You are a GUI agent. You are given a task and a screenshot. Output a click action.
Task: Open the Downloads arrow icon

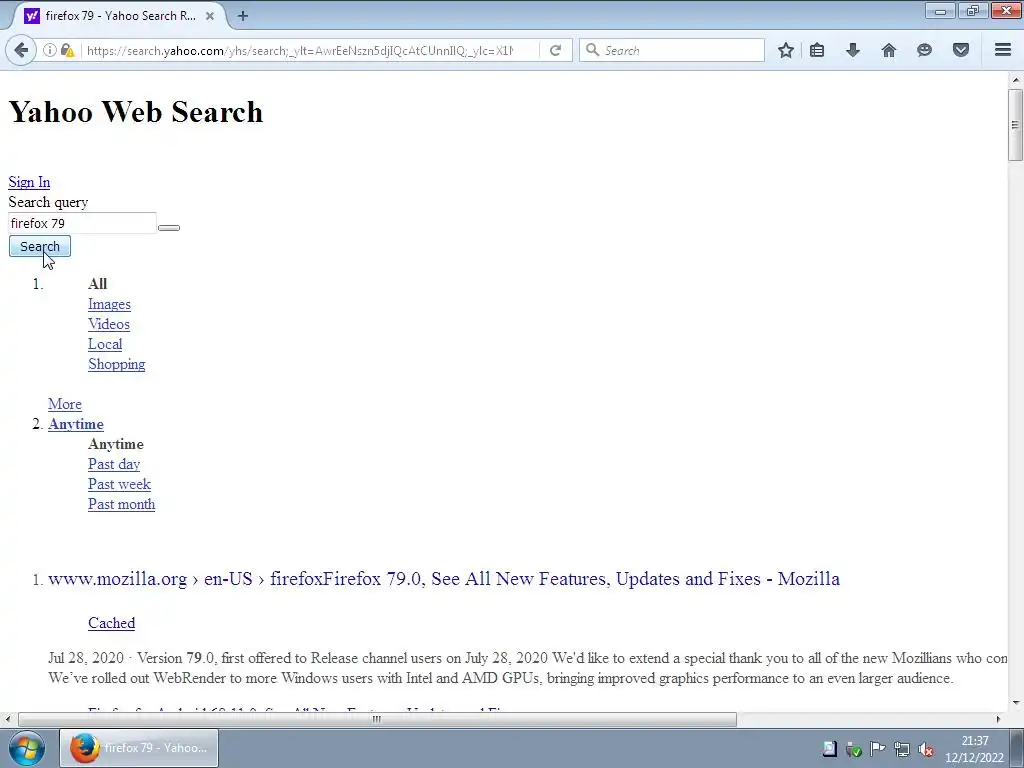click(853, 50)
